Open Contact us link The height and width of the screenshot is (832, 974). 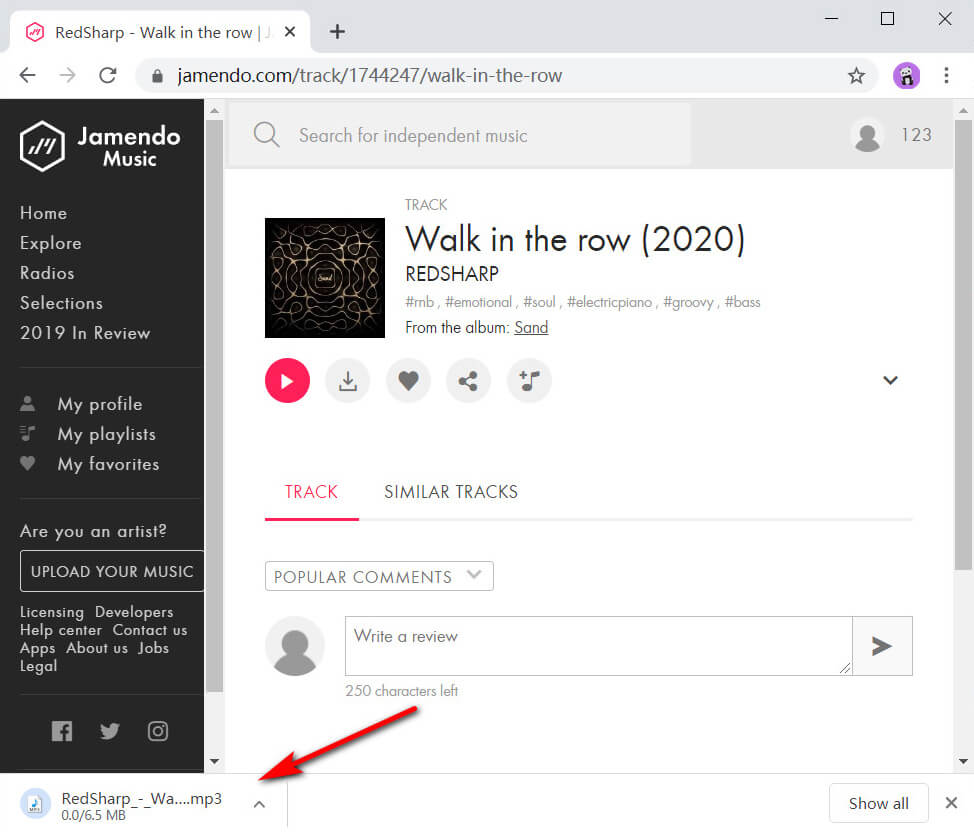pos(150,630)
